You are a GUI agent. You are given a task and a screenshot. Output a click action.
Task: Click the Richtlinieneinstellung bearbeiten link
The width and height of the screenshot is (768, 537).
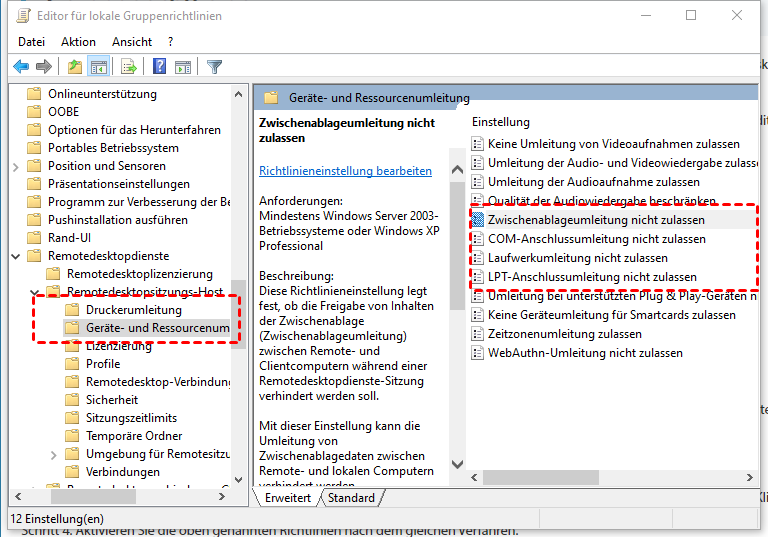(345, 171)
